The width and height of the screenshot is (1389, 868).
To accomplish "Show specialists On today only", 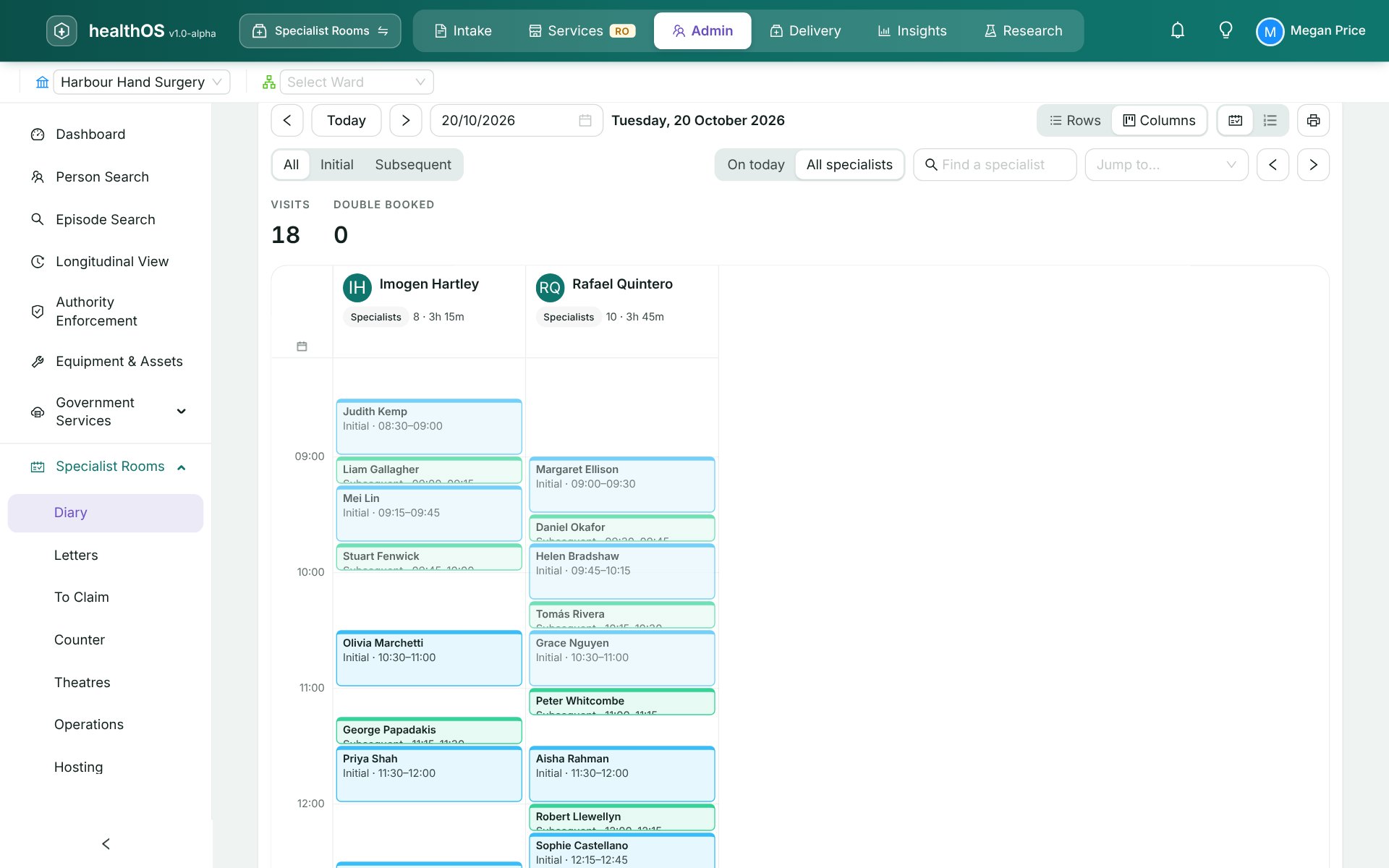I will (755, 165).
